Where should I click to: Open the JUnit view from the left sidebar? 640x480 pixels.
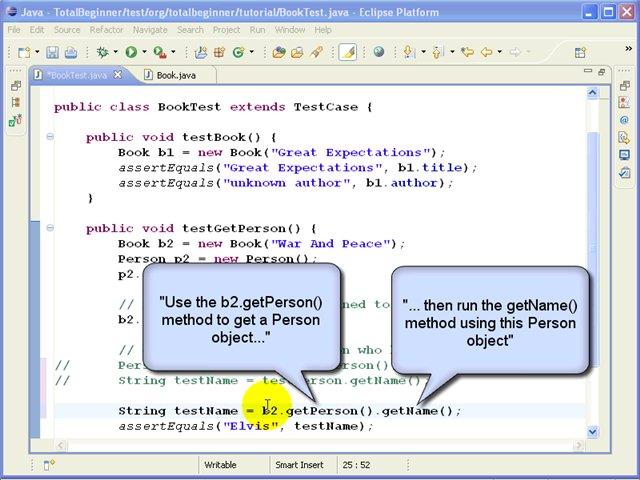[15, 120]
